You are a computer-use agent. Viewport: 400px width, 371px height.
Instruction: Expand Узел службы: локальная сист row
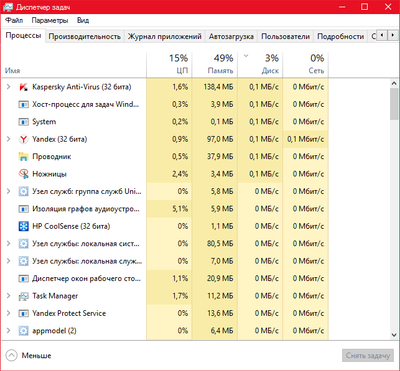point(9,244)
